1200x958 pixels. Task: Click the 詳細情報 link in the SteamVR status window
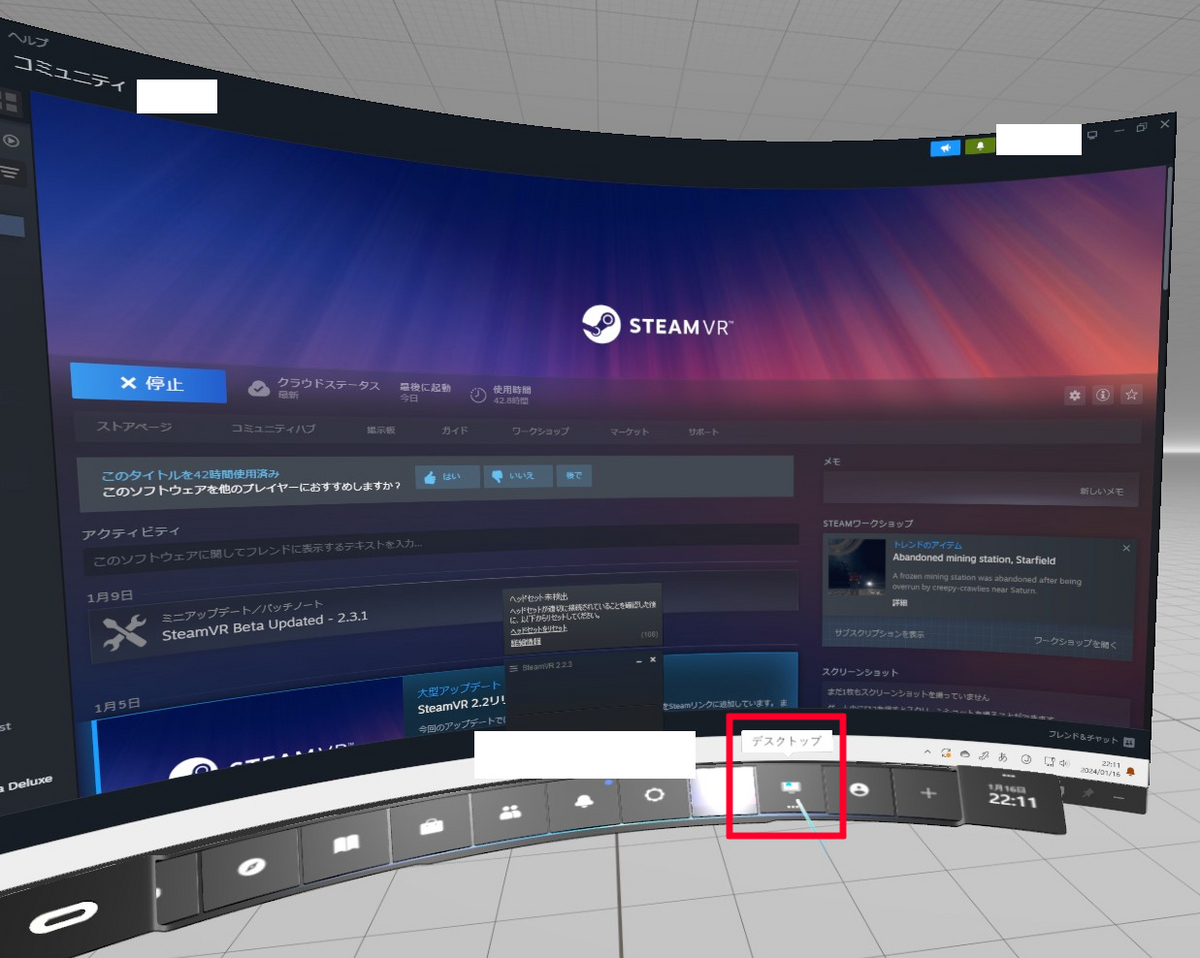[x=526, y=641]
